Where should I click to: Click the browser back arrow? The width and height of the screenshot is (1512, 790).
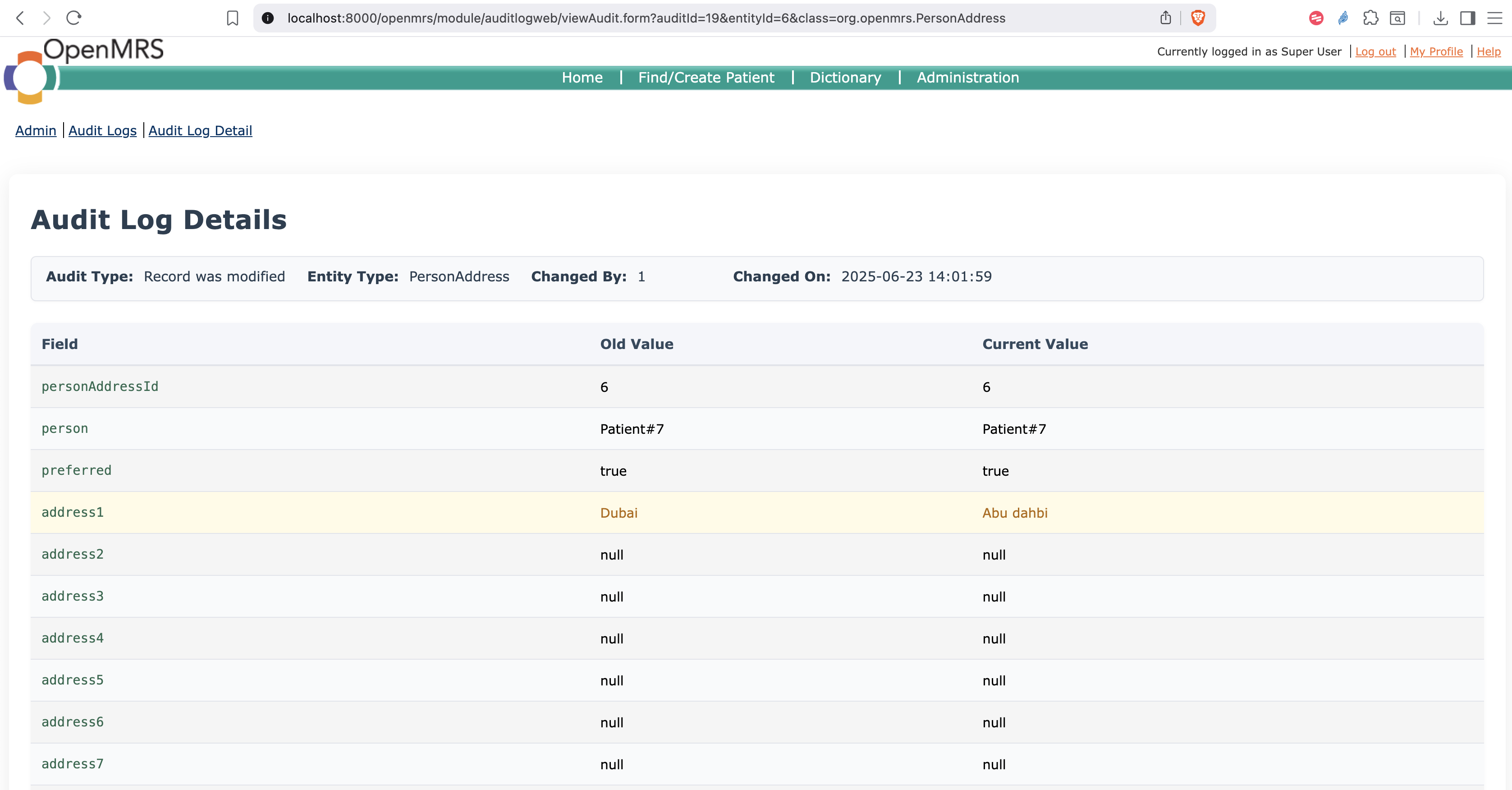[20, 18]
